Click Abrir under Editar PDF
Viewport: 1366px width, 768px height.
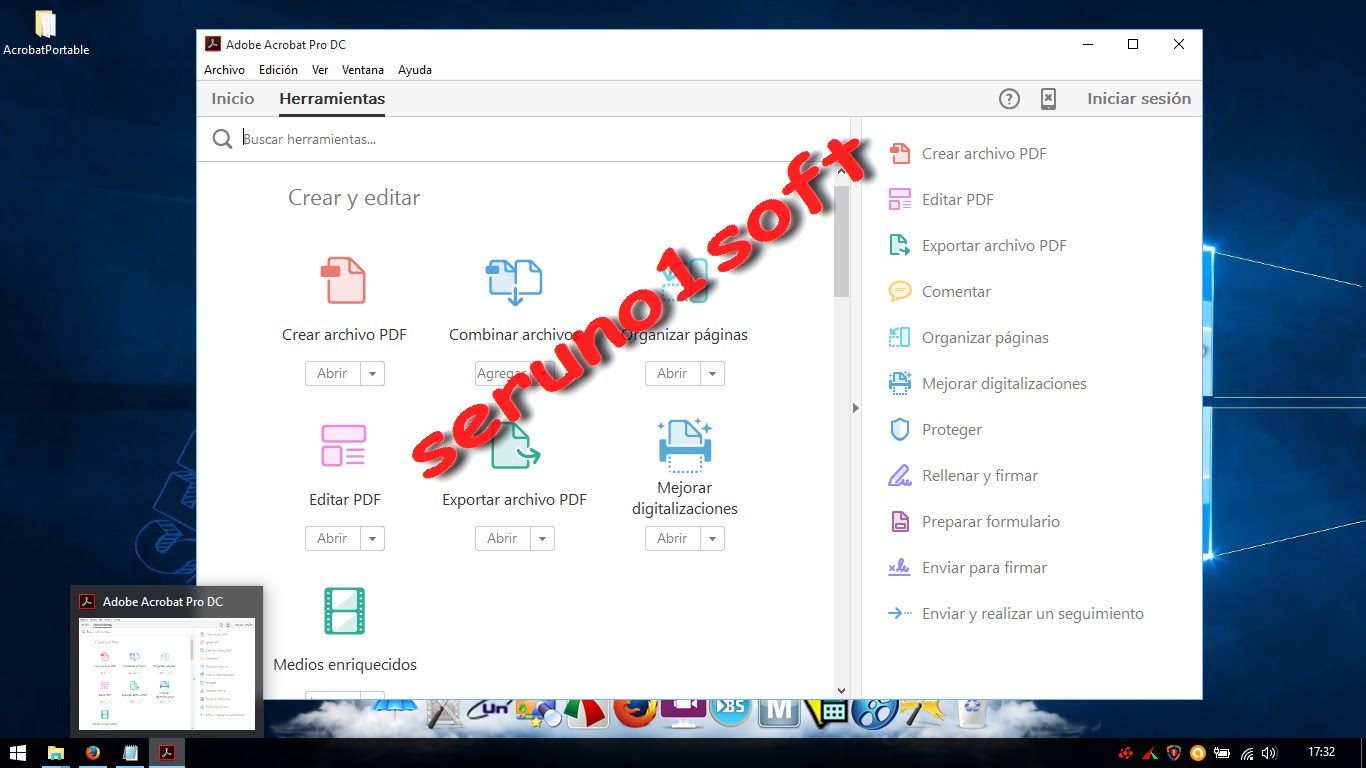pos(332,538)
